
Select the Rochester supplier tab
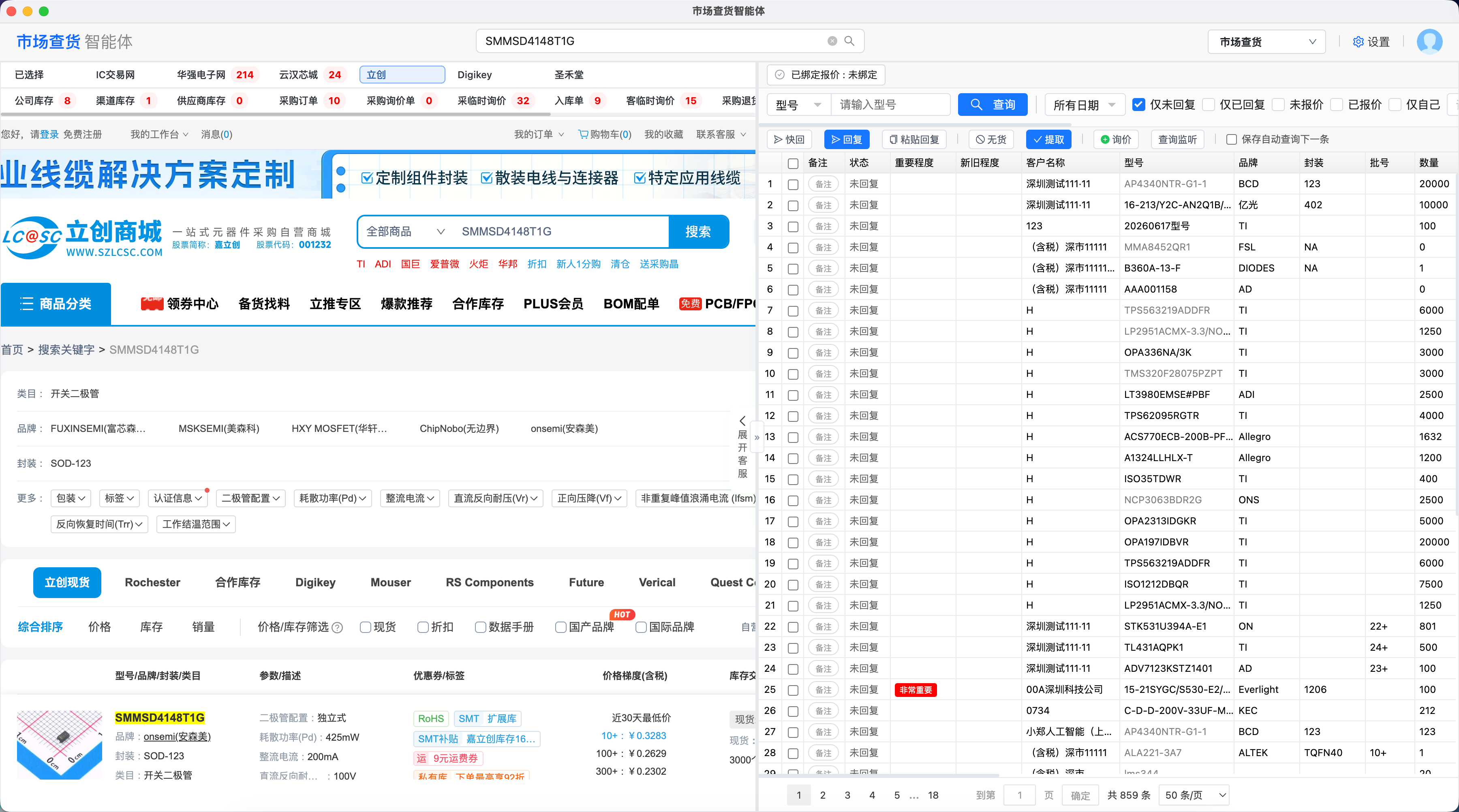click(x=152, y=583)
